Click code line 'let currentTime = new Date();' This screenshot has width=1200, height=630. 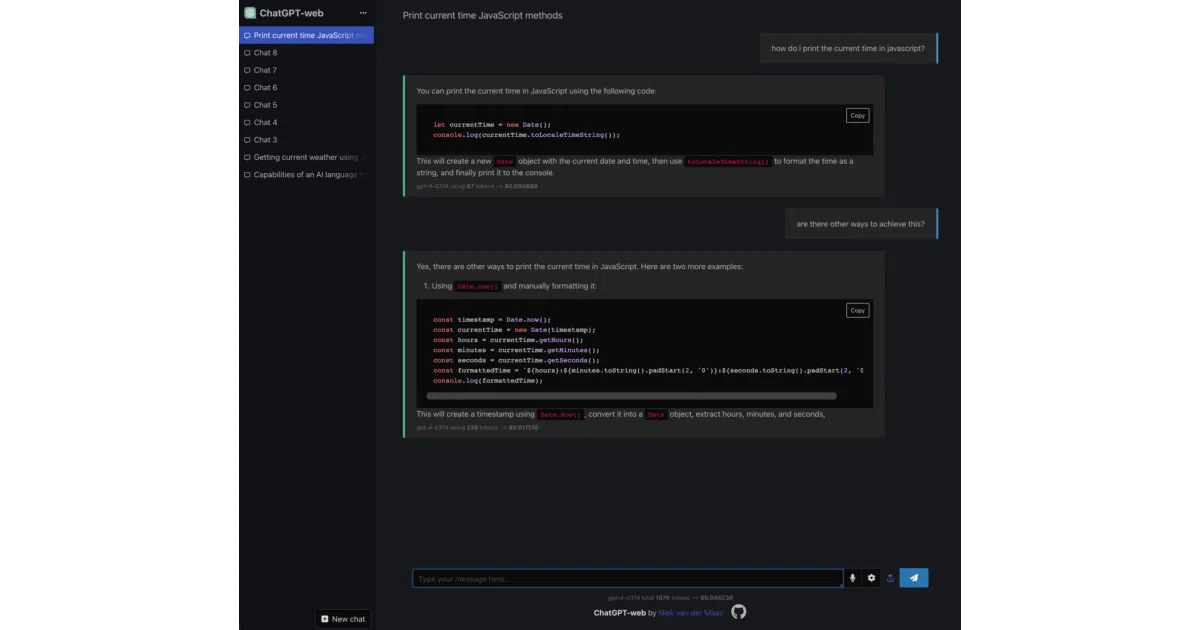[x=492, y=125]
